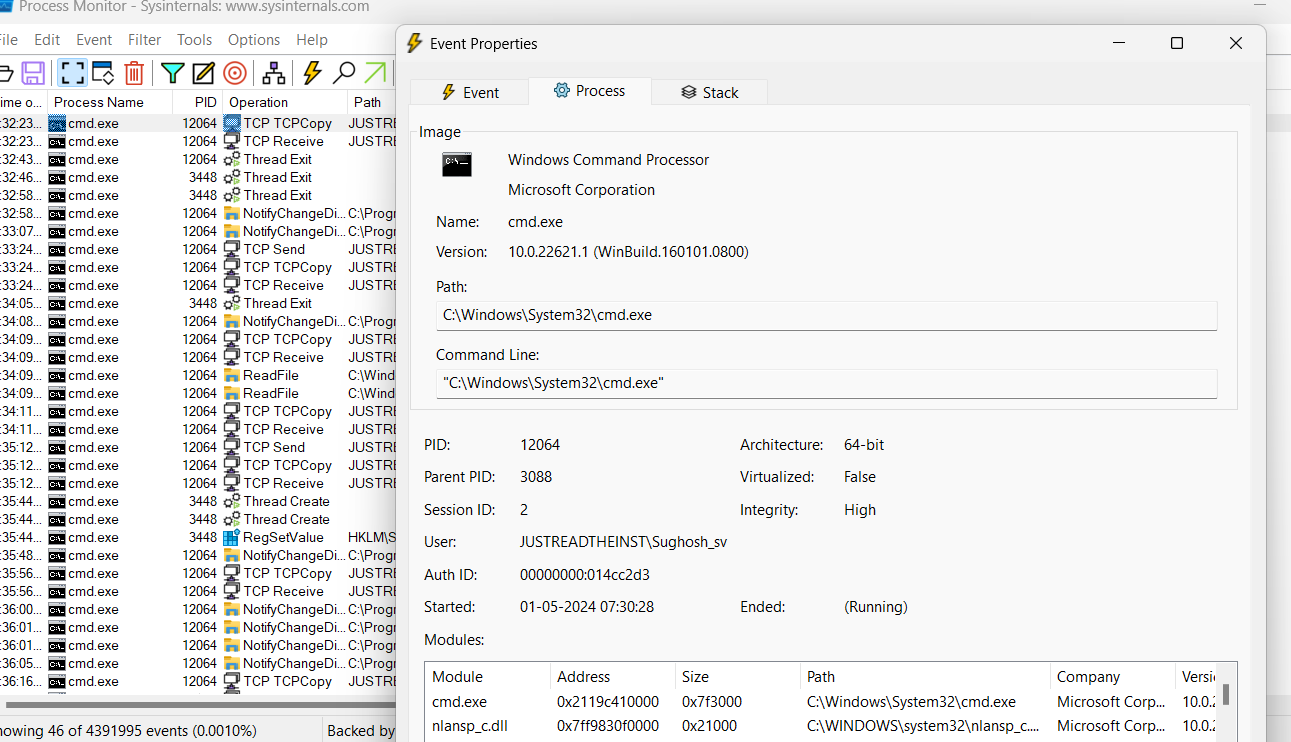Click the Ended value (Running)
1291x742 pixels.
(876, 606)
